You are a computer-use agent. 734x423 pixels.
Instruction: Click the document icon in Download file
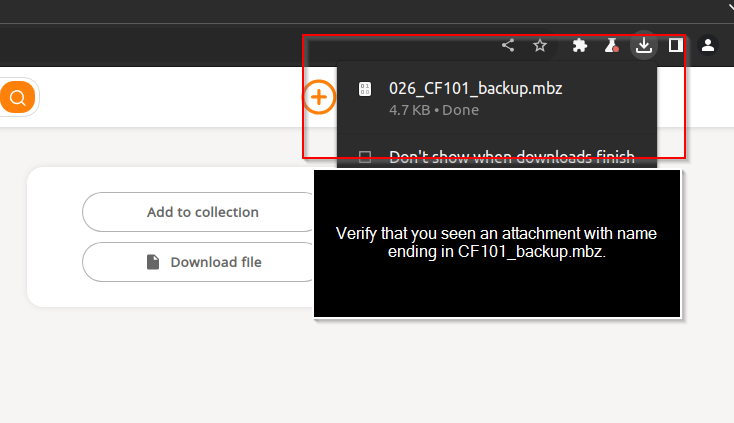(153, 262)
